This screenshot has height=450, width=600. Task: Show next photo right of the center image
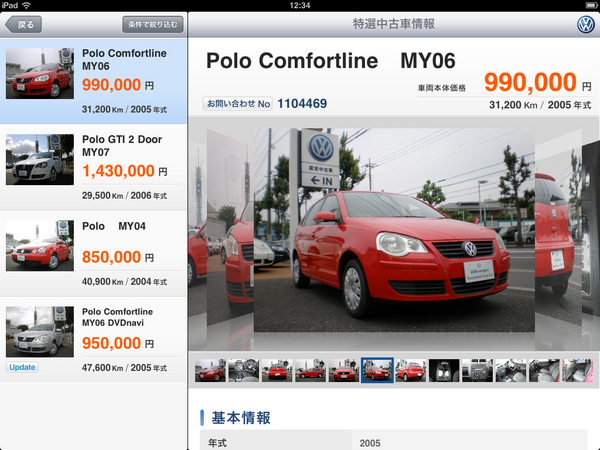pos(558,230)
